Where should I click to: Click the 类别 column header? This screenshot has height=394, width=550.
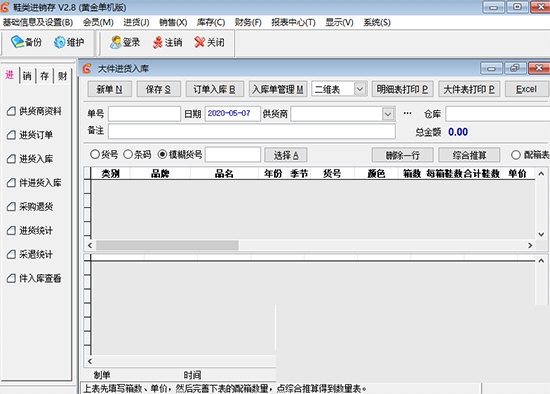(x=110, y=173)
